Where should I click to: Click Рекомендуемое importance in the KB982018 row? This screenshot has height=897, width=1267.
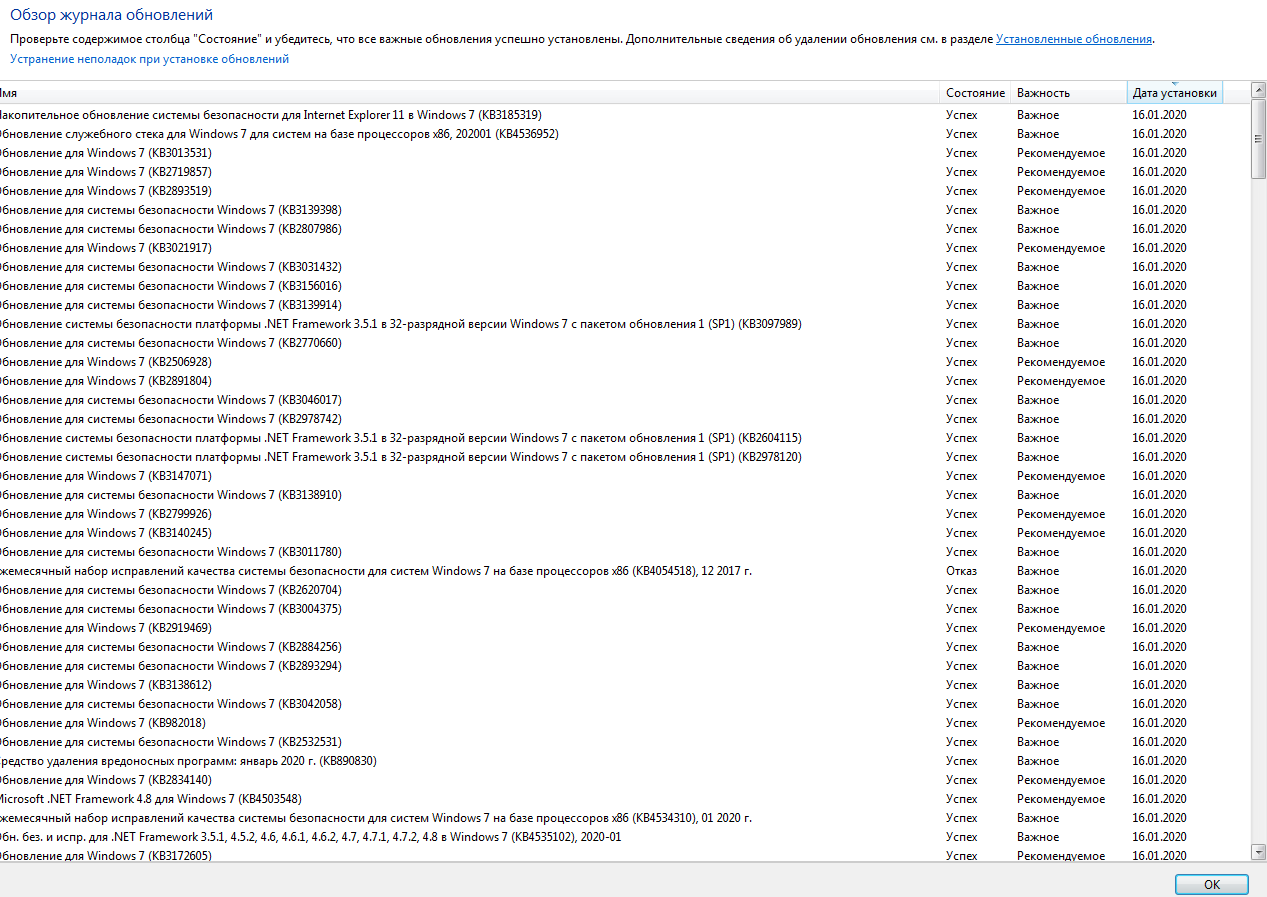point(1061,723)
